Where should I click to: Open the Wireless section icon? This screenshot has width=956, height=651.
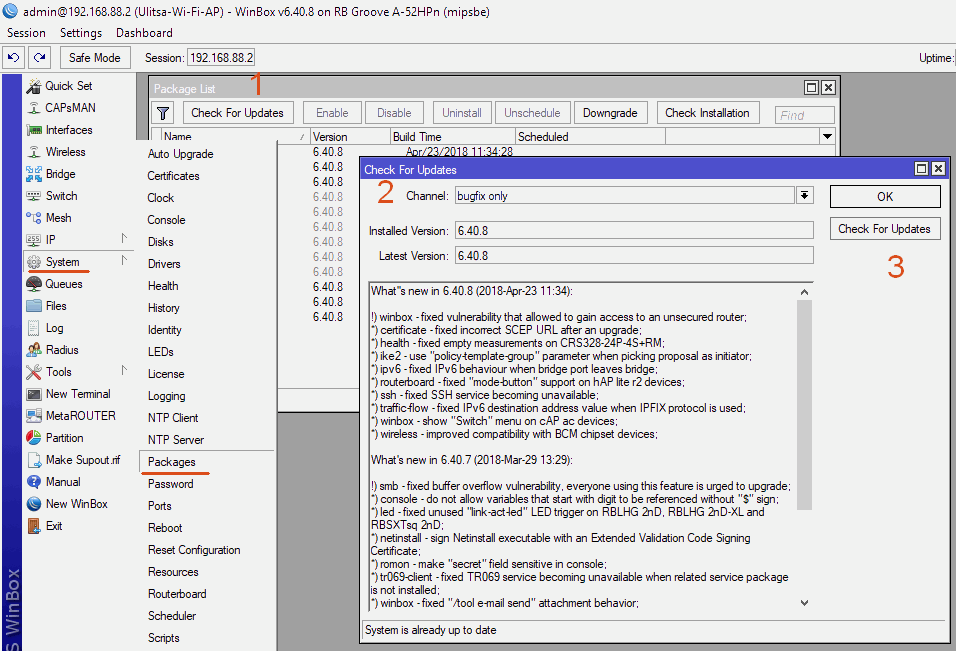click(x=33, y=152)
